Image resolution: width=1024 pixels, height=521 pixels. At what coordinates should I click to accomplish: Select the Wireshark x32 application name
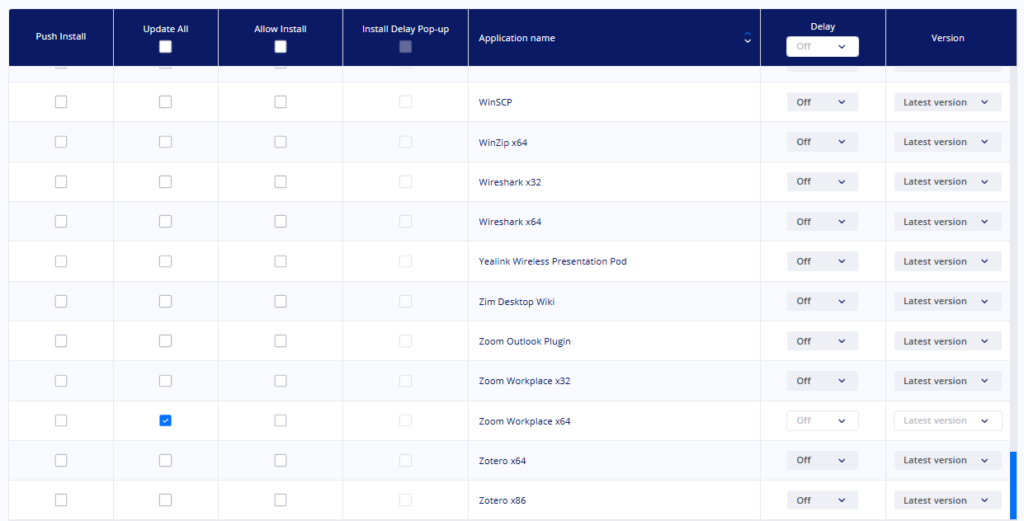click(509, 182)
